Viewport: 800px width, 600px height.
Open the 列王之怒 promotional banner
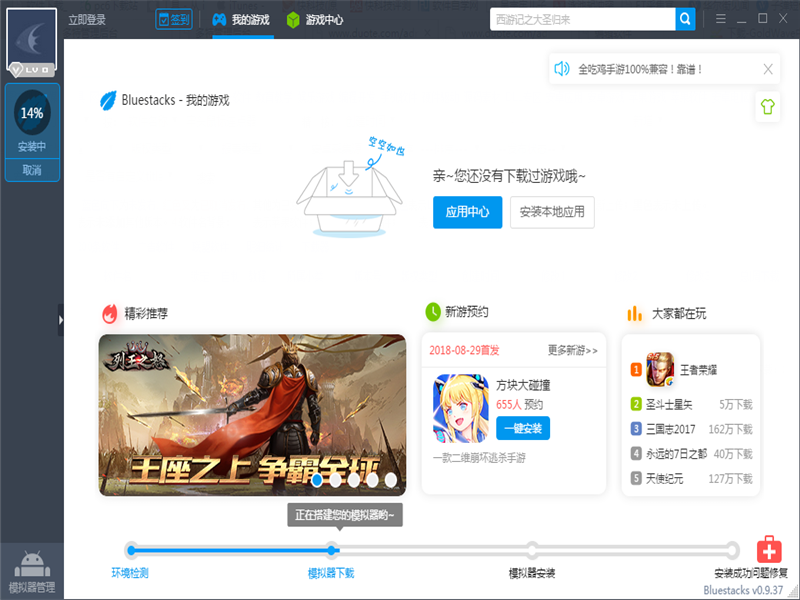(x=252, y=415)
